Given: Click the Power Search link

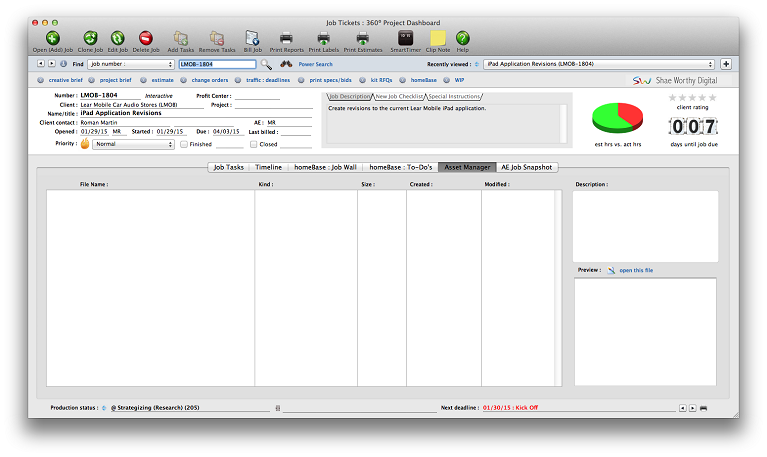Looking at the screenshot, I should (316, 64).
